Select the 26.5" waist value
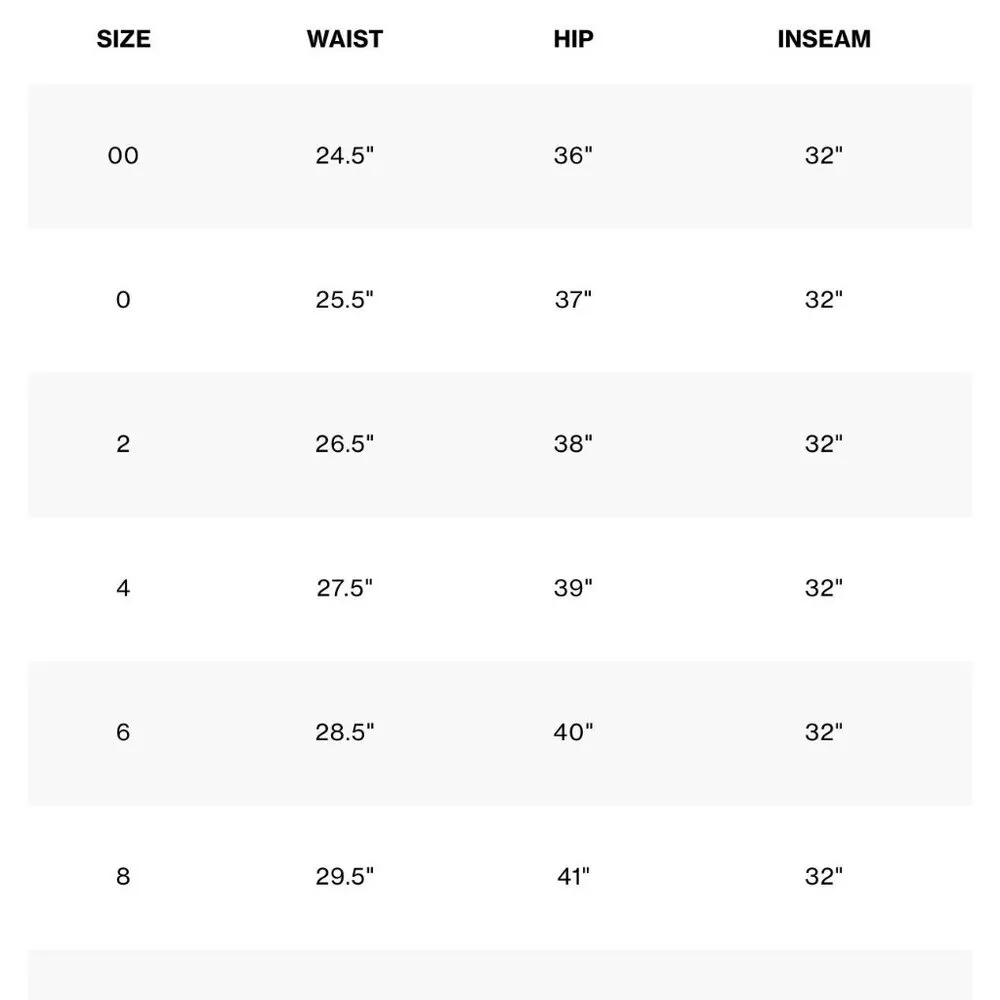 tap(345, 444)
